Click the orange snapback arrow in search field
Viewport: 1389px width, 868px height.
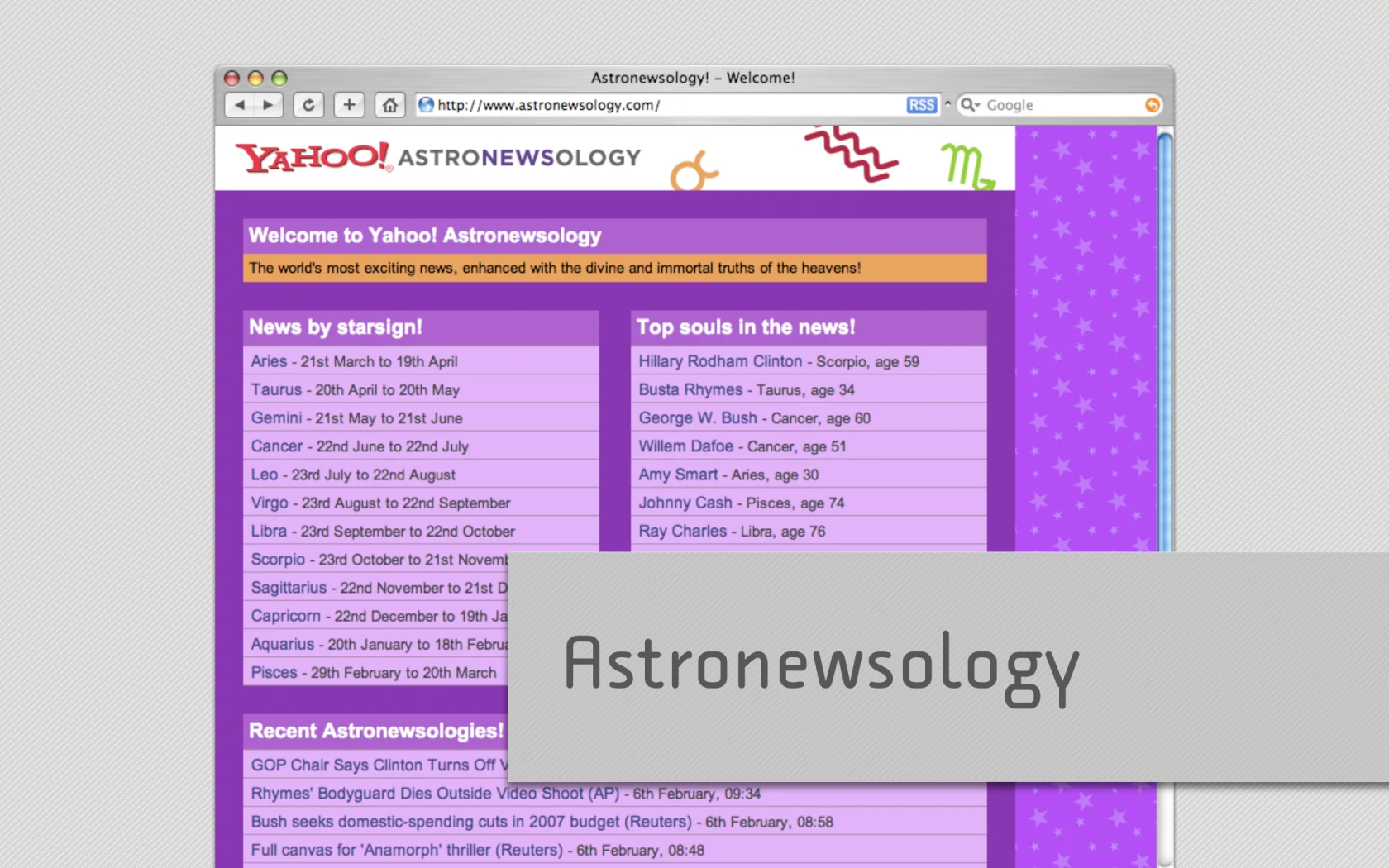click(1152, 105)
